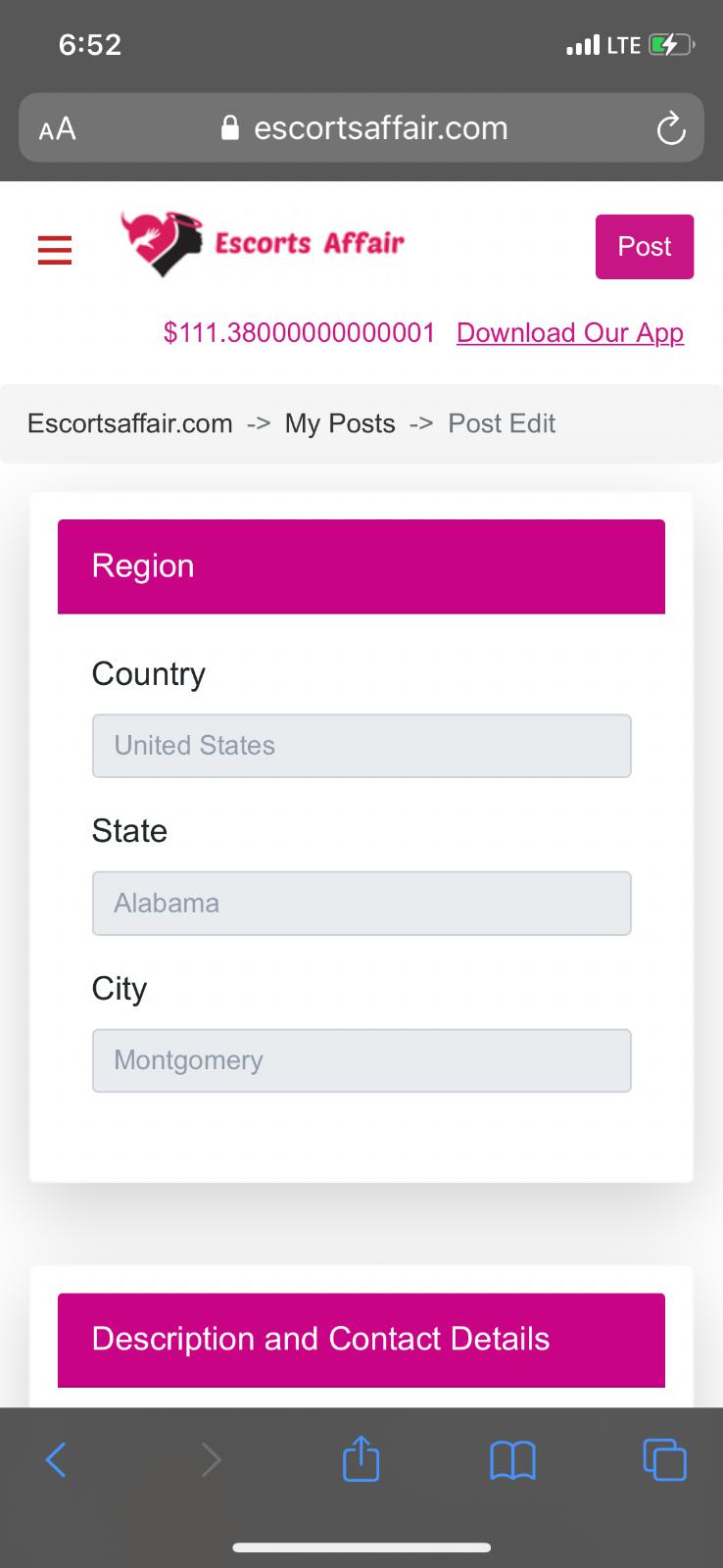The height and width of the screenshot is (1568, 723).
Task: Open the City field showing Montgomery
Action: point(361,1060)
